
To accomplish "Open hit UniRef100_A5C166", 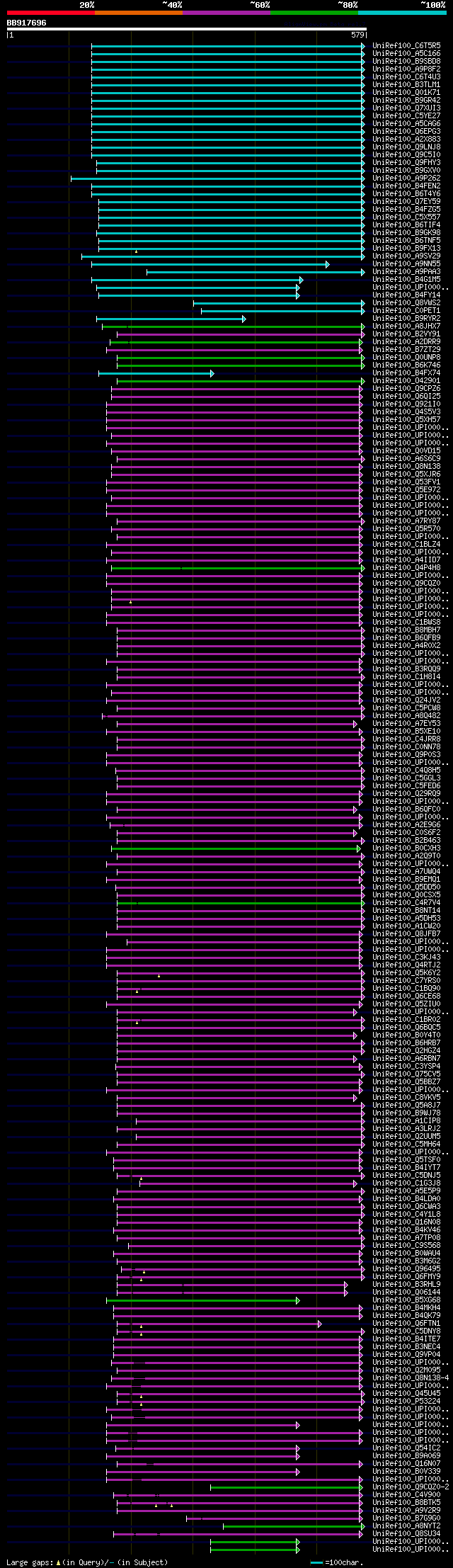I will tap(406, 54).
